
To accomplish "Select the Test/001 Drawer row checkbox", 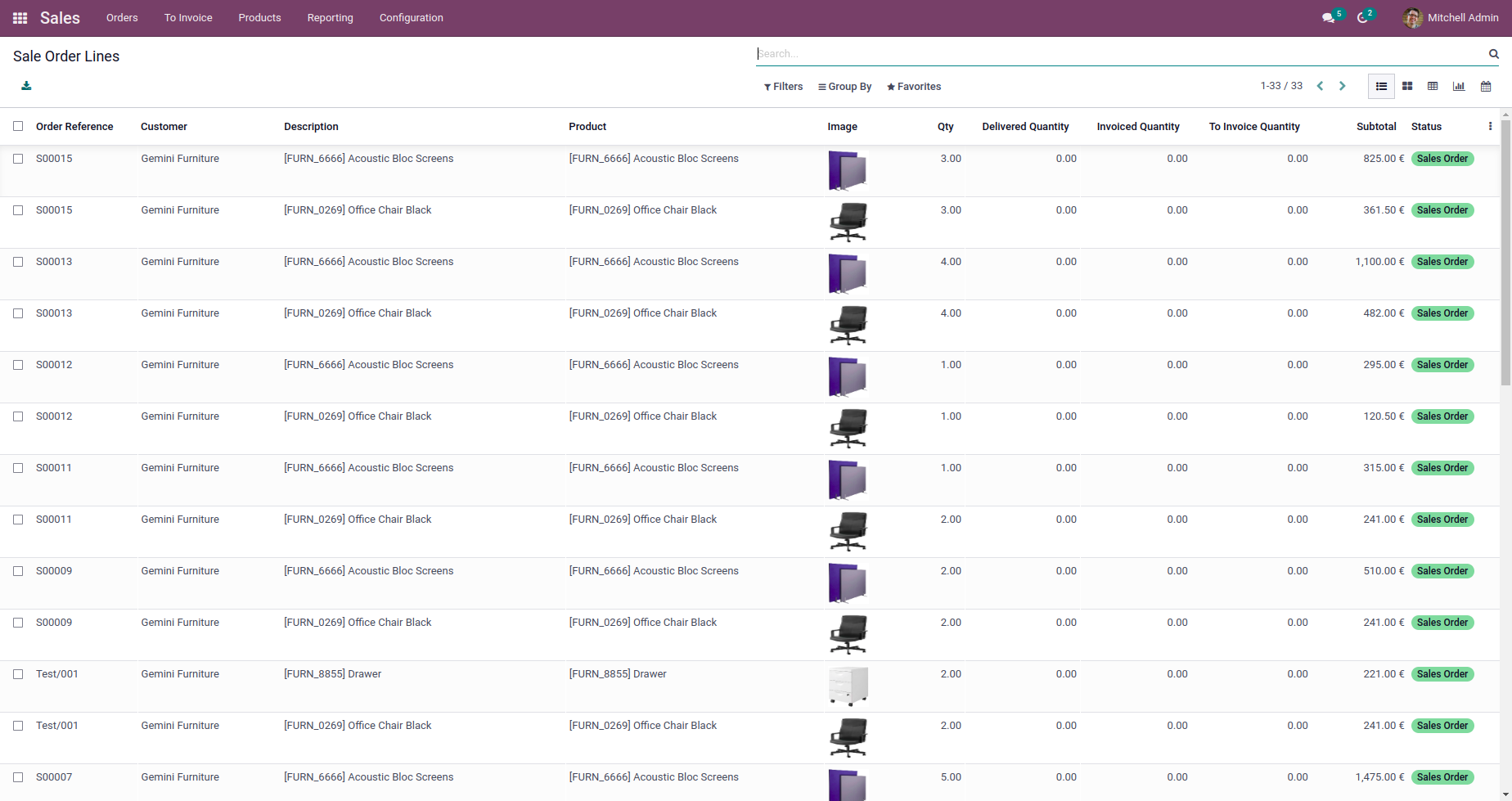I will 18,674.
